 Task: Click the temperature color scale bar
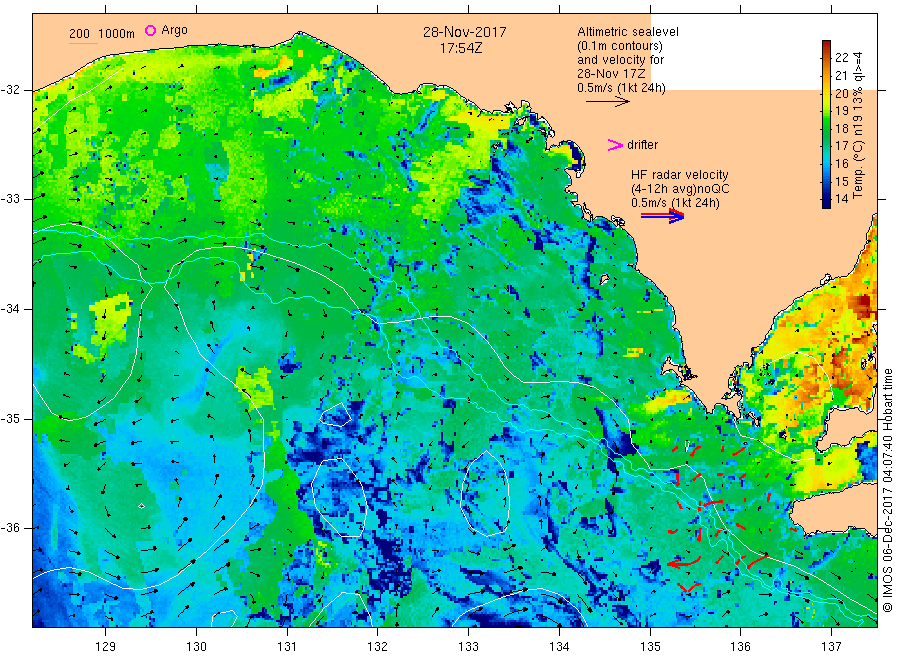826,124
